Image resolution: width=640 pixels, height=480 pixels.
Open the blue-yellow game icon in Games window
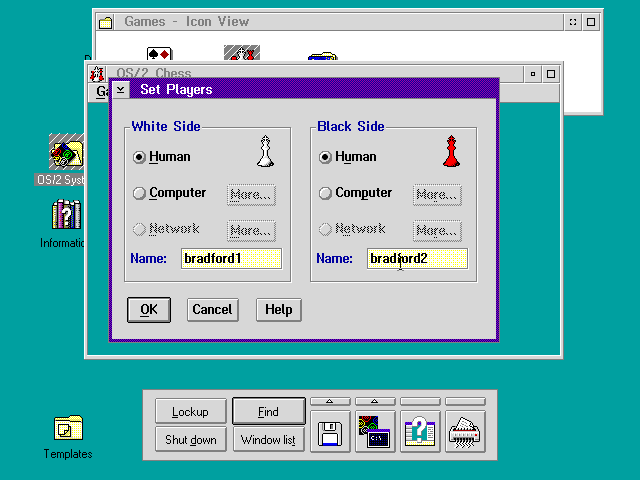[322, 56]
